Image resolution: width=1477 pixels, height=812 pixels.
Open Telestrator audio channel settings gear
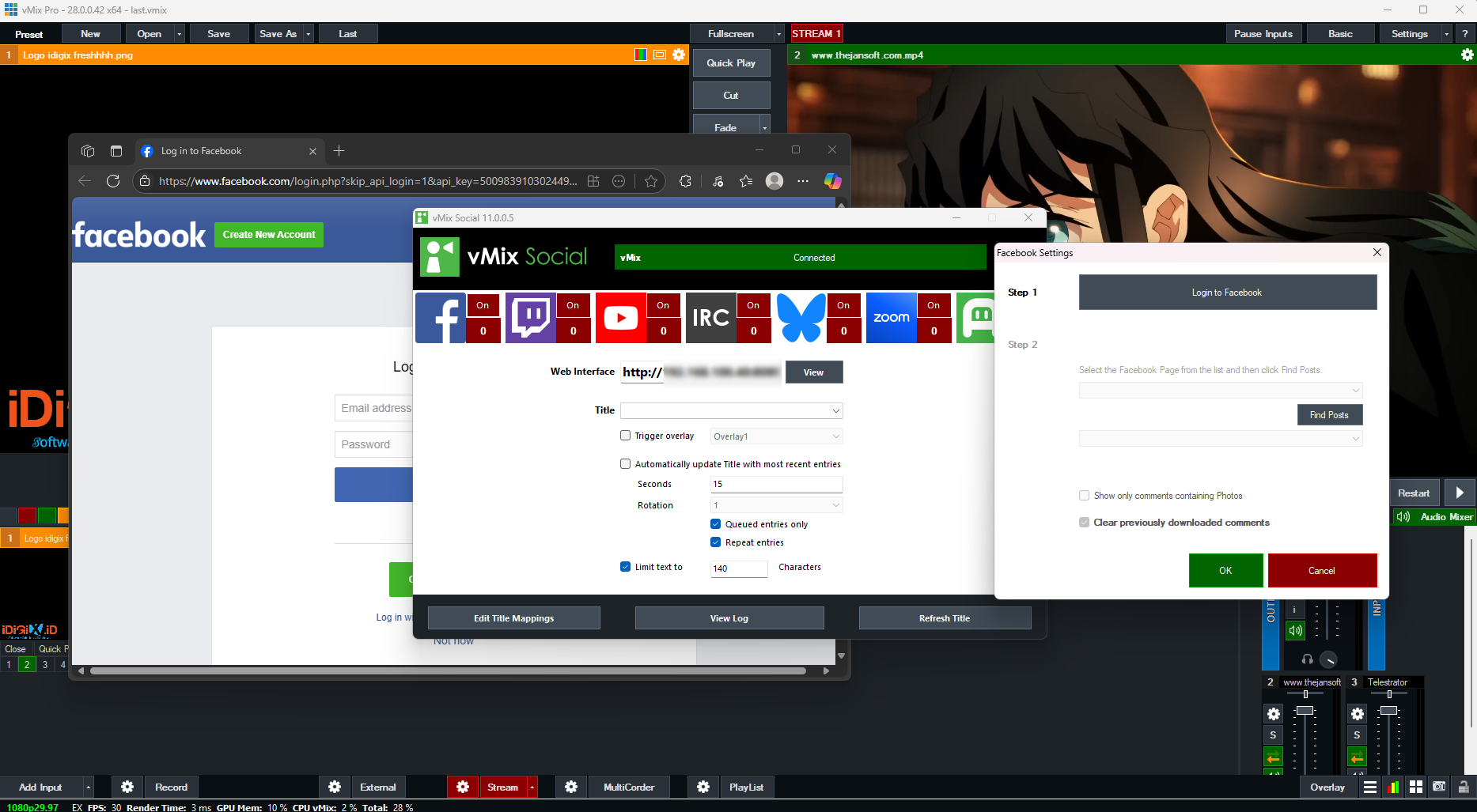click(1358, 714)
